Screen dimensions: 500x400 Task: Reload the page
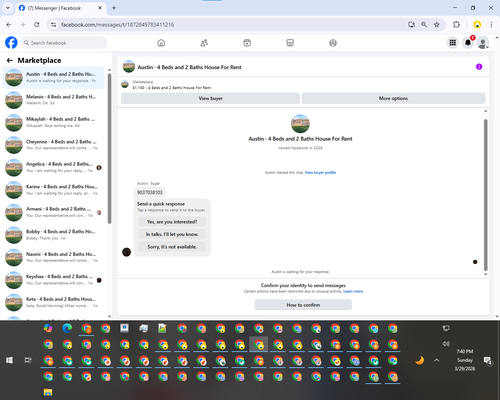click(x=37, y=24)
